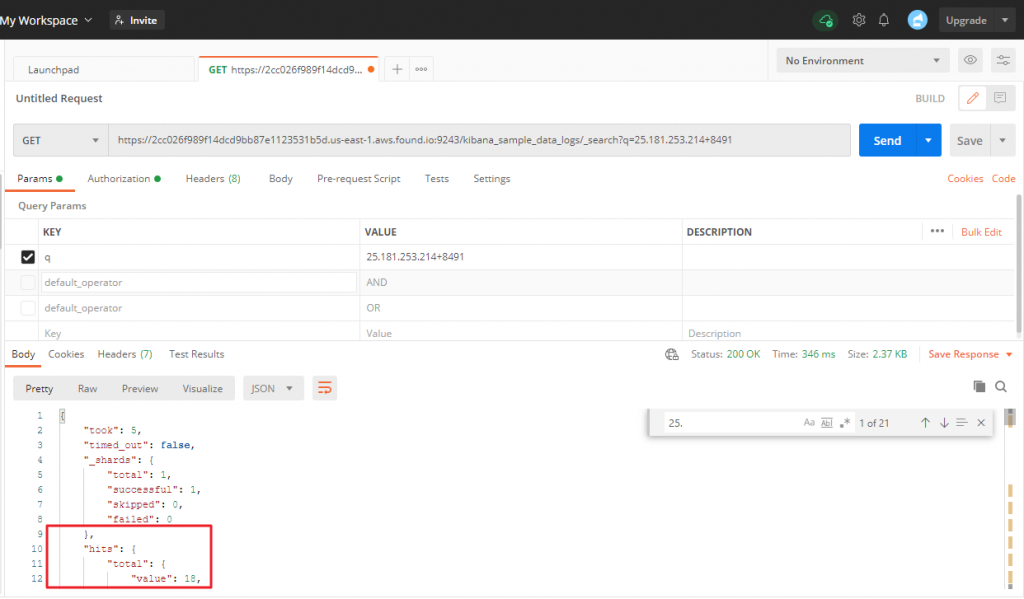Image resolution: width=1024 pixels, height=599 pixels.
Task: Click the pencil edit icon near BUILD
Action: coord(972,98)
